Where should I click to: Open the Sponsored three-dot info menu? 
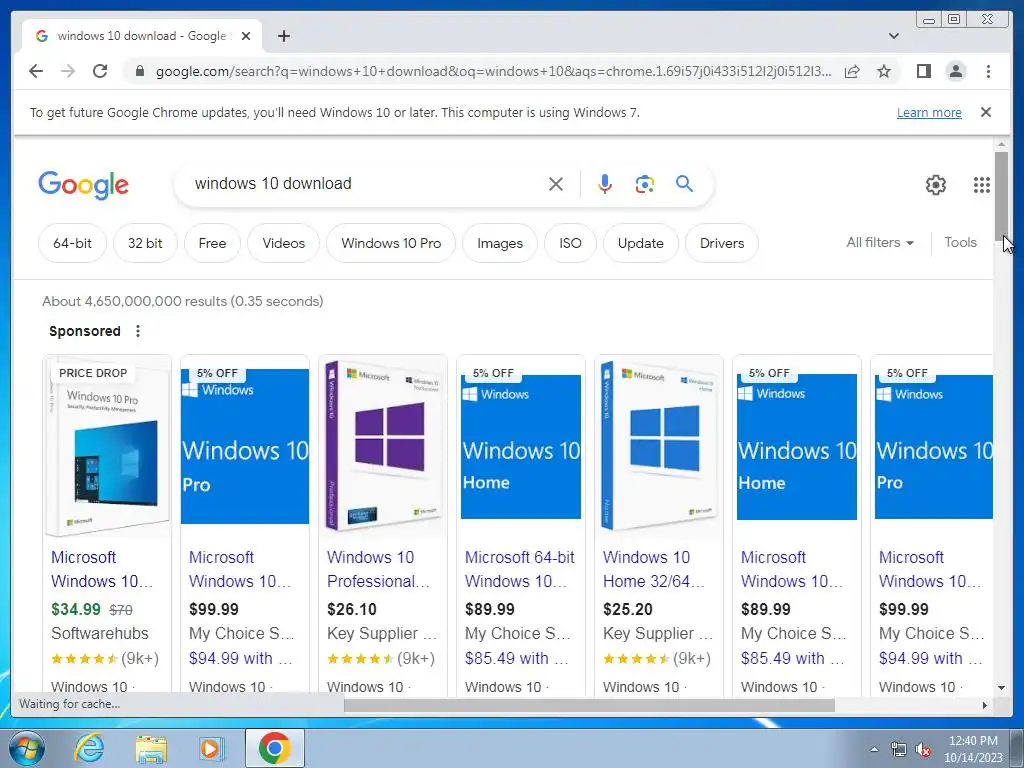(138, 331)
